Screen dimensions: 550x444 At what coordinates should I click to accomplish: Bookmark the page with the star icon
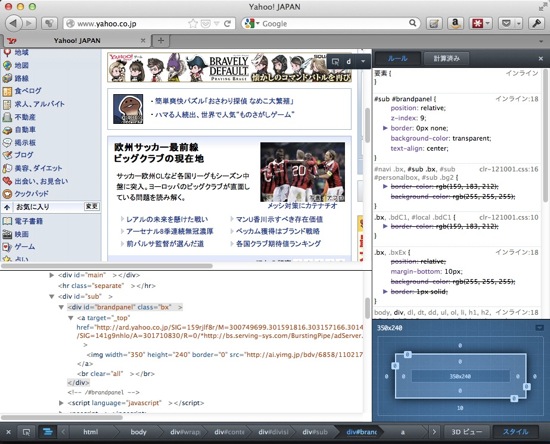pyautogui.click(x=193, y=23)
